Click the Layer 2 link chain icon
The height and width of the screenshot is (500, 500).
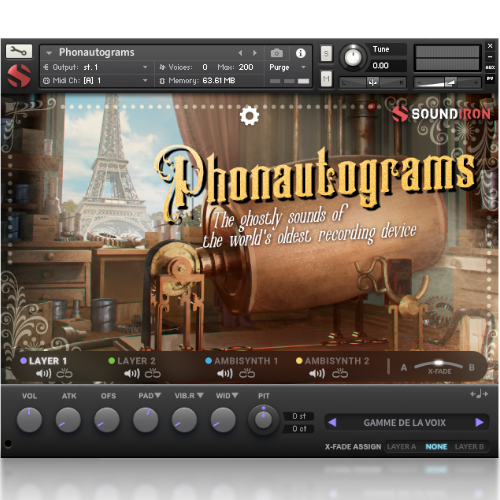[x=153, y=373]
